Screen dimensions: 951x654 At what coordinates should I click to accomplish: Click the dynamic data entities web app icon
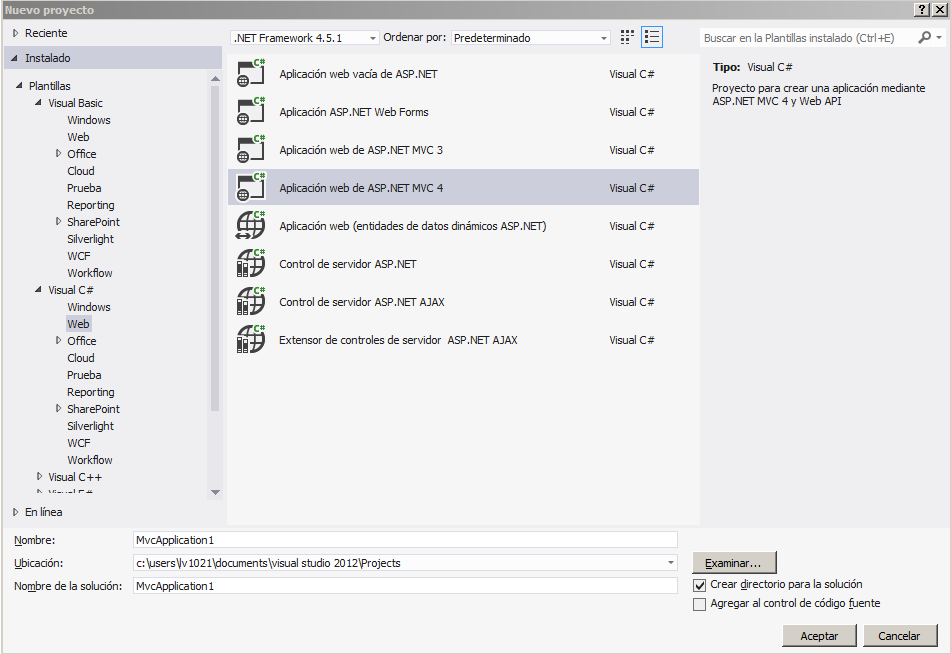point(250,226)
